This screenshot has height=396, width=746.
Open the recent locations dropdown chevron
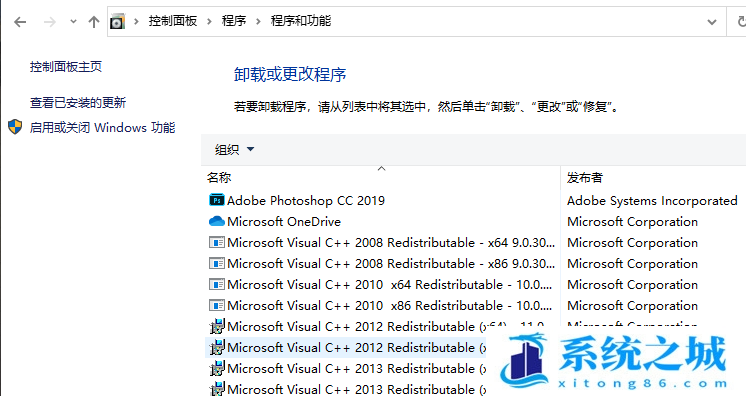[73, 22]
